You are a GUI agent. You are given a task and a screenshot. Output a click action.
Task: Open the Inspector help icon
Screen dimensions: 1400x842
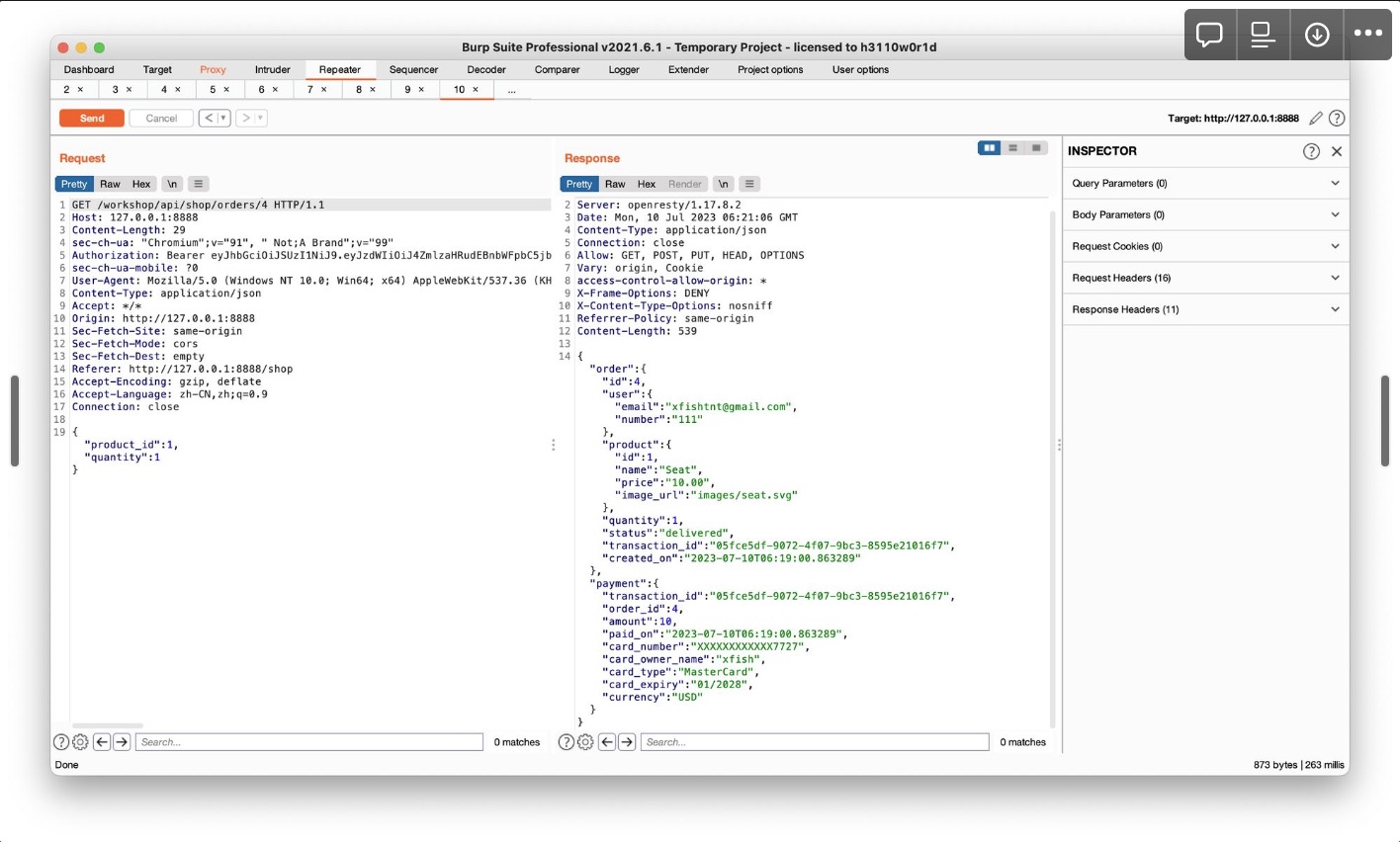pos(1311,151)
